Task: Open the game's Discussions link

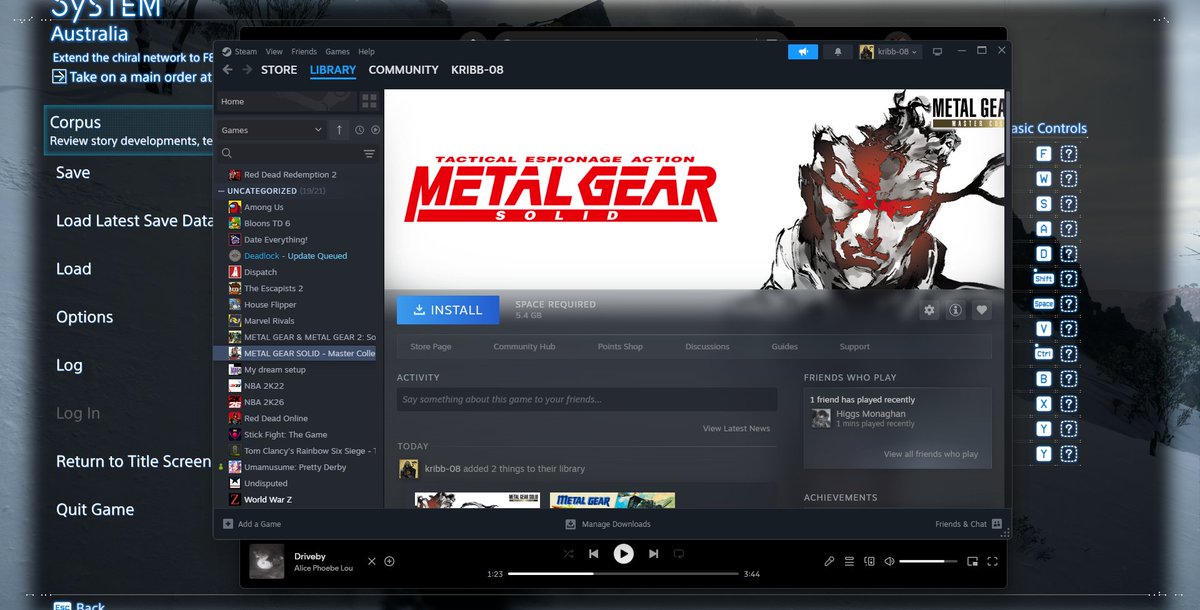Action: 707,347
